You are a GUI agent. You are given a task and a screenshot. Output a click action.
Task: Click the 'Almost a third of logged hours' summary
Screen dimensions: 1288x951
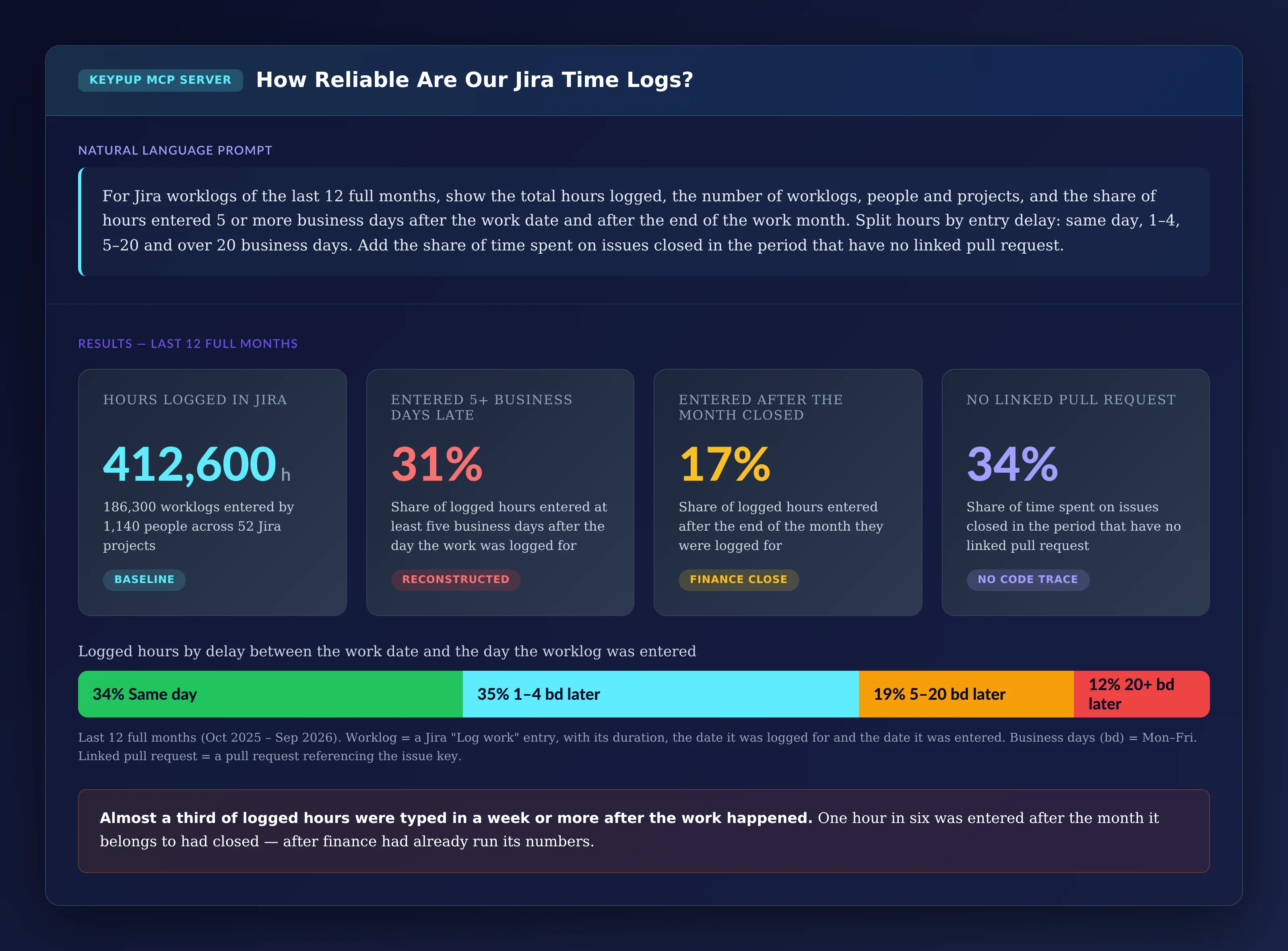pyautogui.click(x=644, y=831)
